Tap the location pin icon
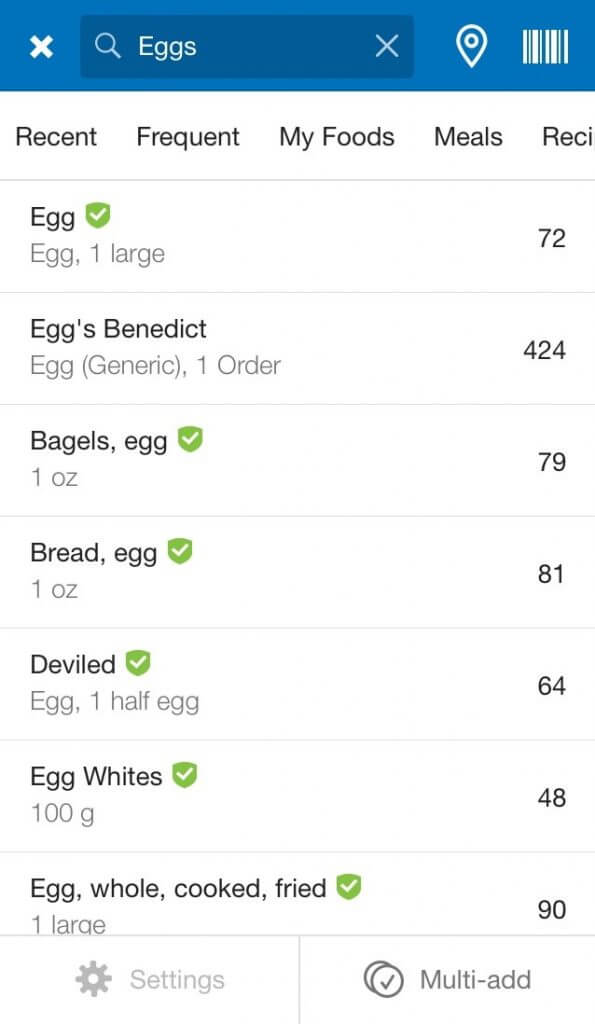Image resolution: width=595 pixels, height=1024 pixels. (x=471, y=46)
